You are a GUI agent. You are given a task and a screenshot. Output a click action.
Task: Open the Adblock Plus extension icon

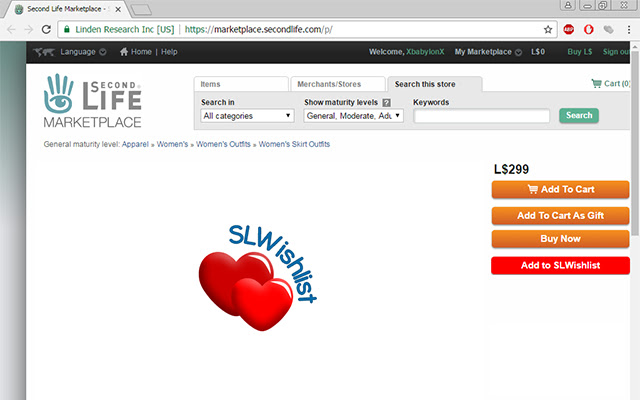[x=569, y=29]
